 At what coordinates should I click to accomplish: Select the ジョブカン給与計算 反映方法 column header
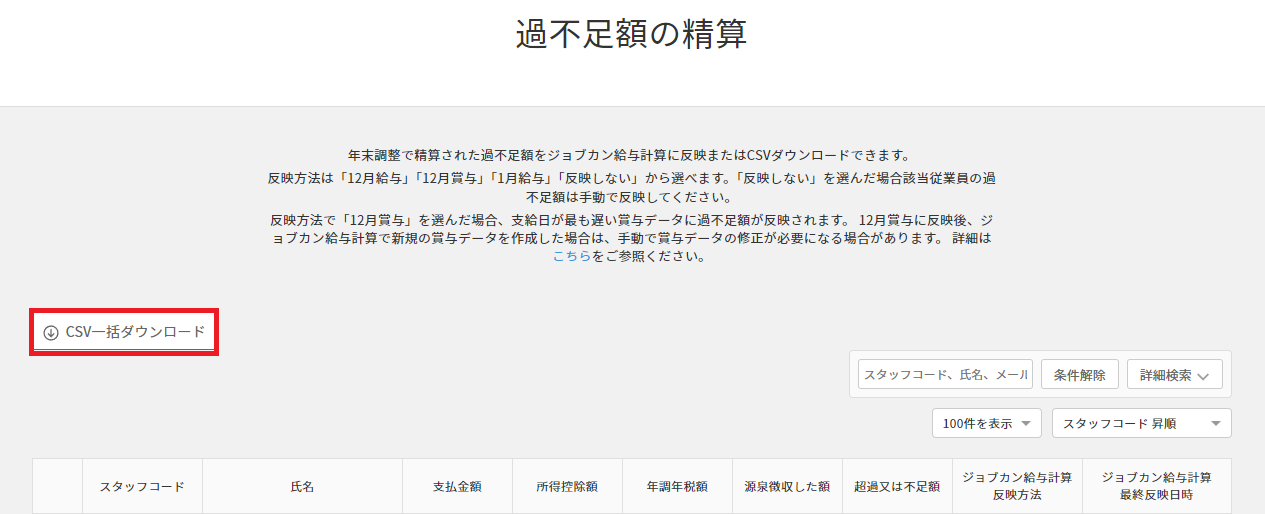(x=1016, y=487)
